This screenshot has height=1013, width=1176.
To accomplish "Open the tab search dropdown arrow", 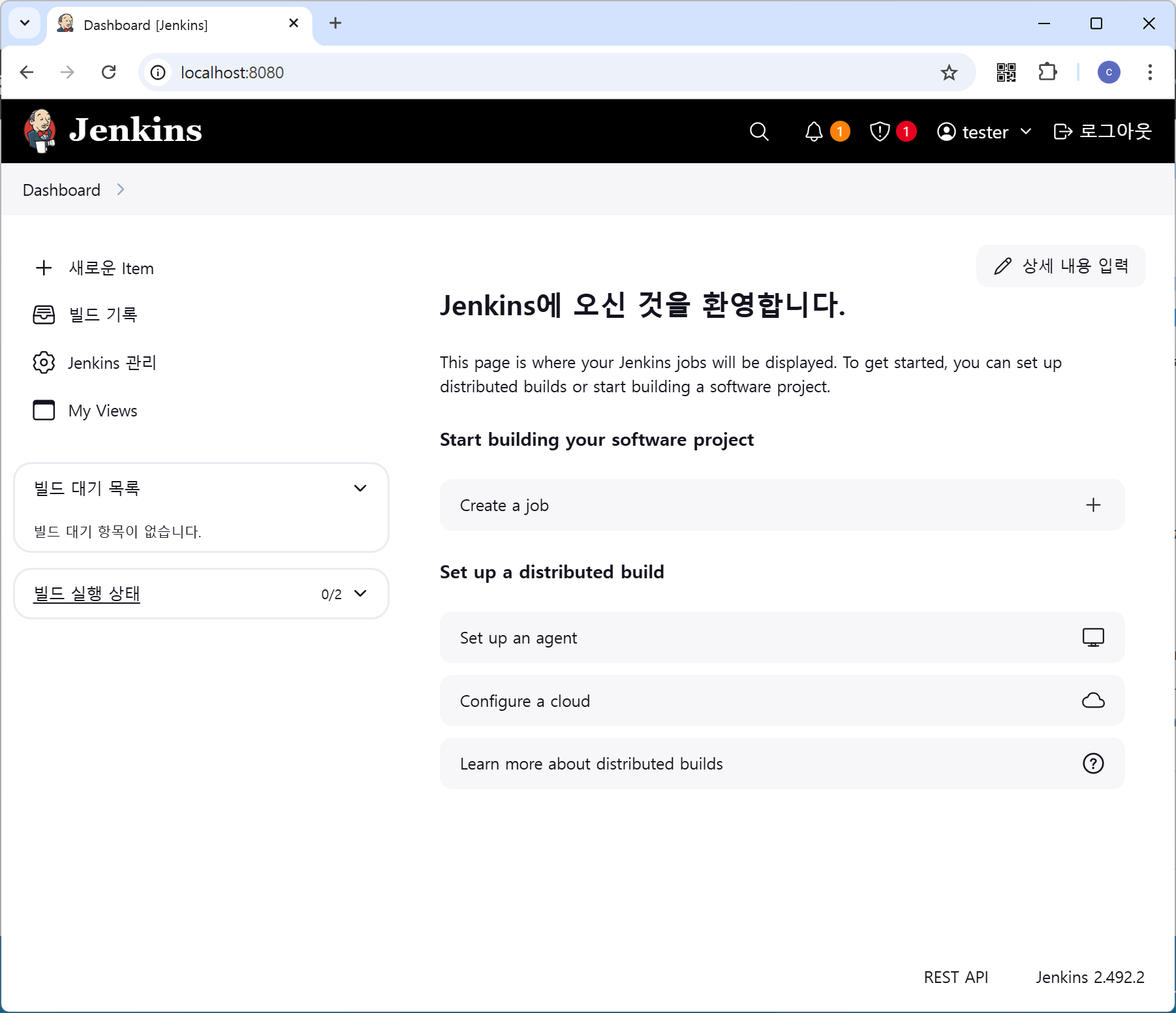I will [x=25, y=23].
